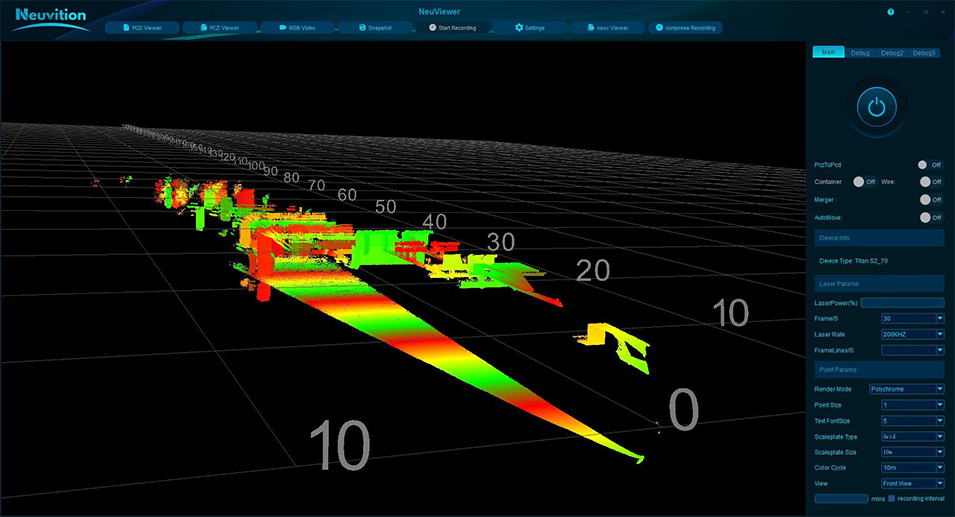Click the help question mark icon
Image resolution: width=955 pixels, height=517 pixels.
coord(890,12)
